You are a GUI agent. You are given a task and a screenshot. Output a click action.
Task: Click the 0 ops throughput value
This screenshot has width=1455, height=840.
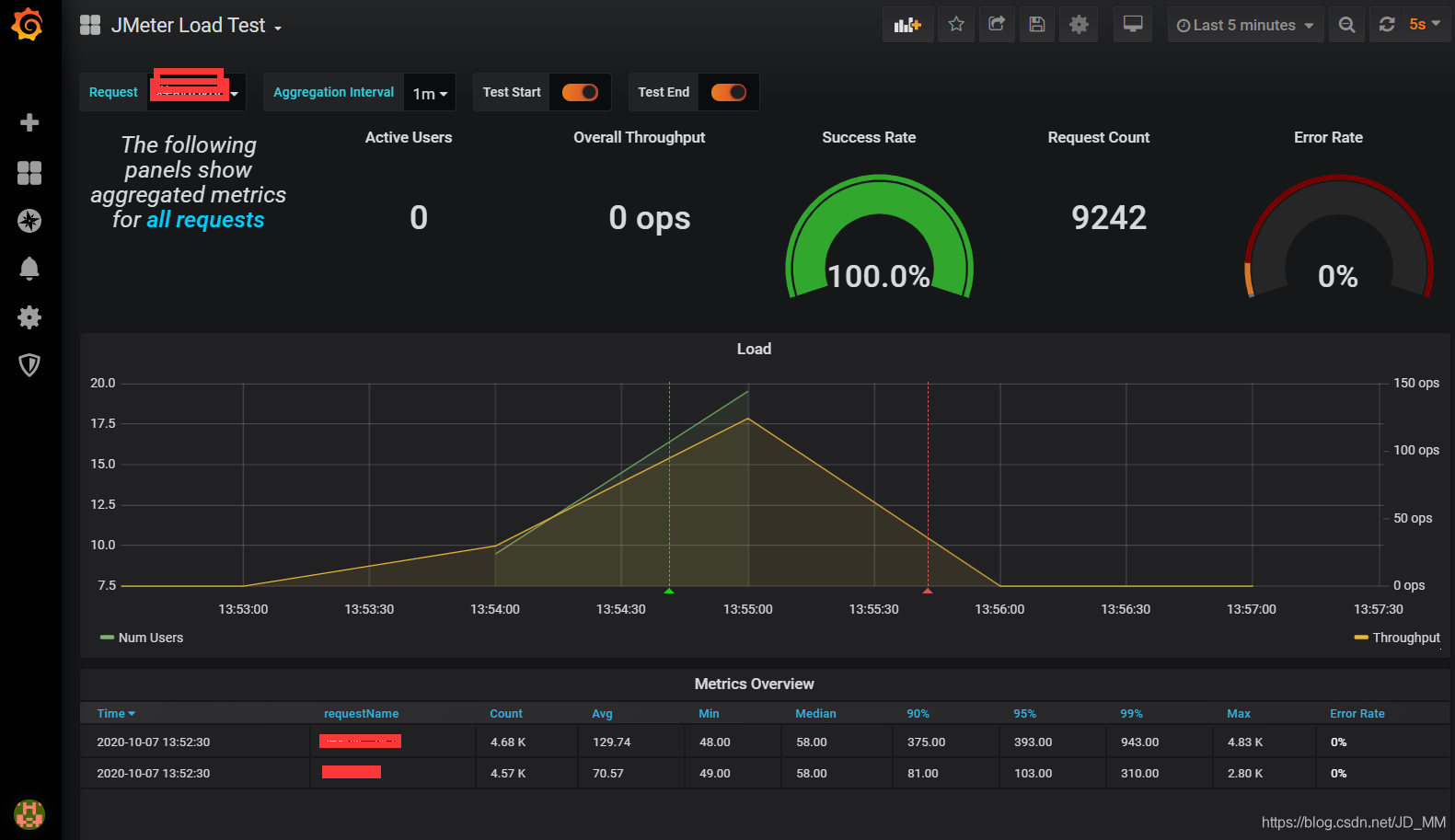click(650, 218)
